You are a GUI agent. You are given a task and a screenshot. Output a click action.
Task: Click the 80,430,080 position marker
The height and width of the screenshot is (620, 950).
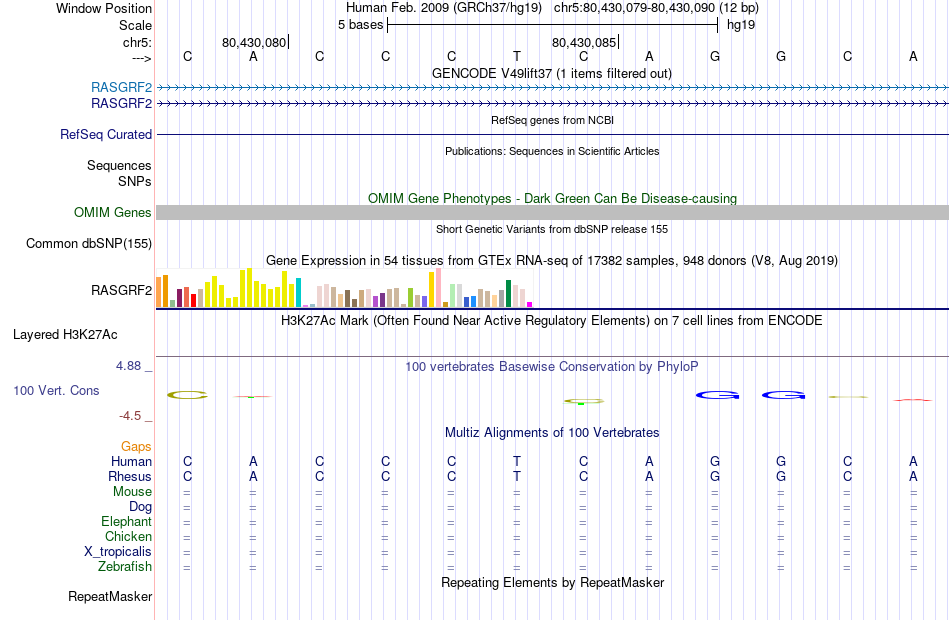255,42
